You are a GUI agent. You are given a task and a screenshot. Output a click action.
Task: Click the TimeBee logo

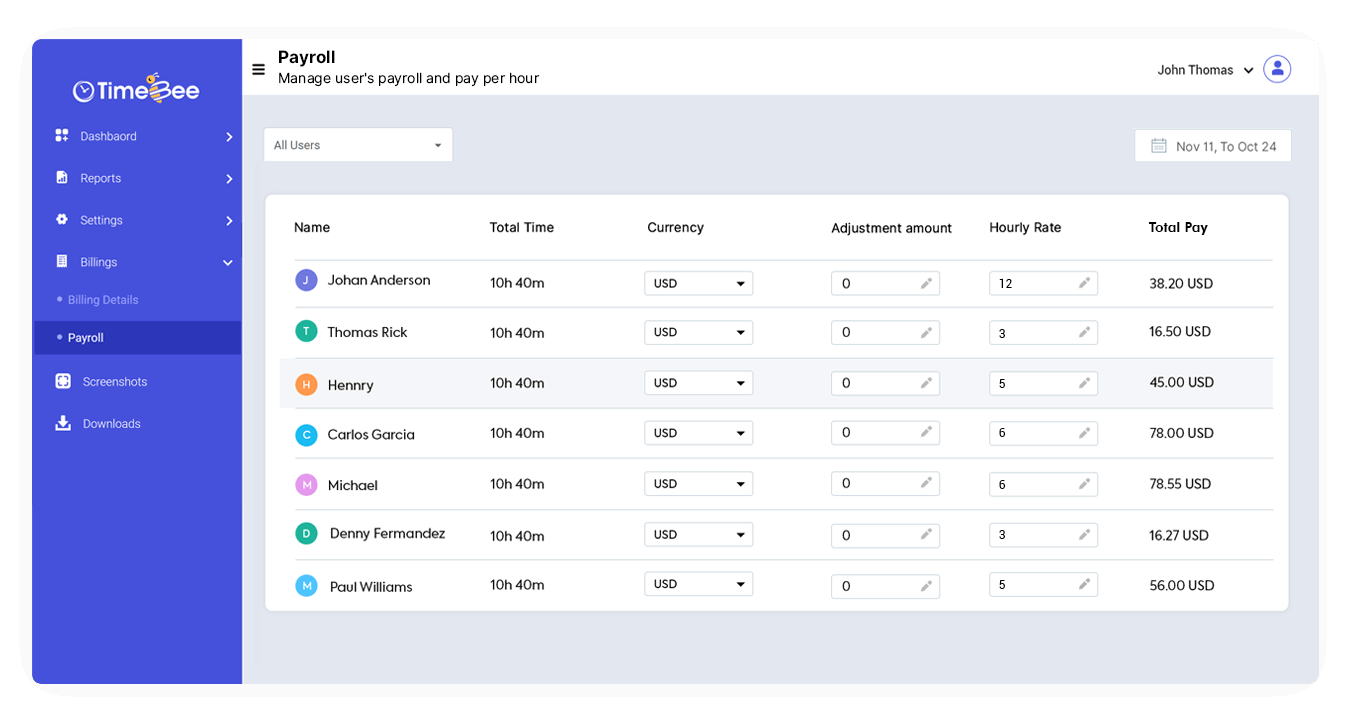click(x=136, y=89)
